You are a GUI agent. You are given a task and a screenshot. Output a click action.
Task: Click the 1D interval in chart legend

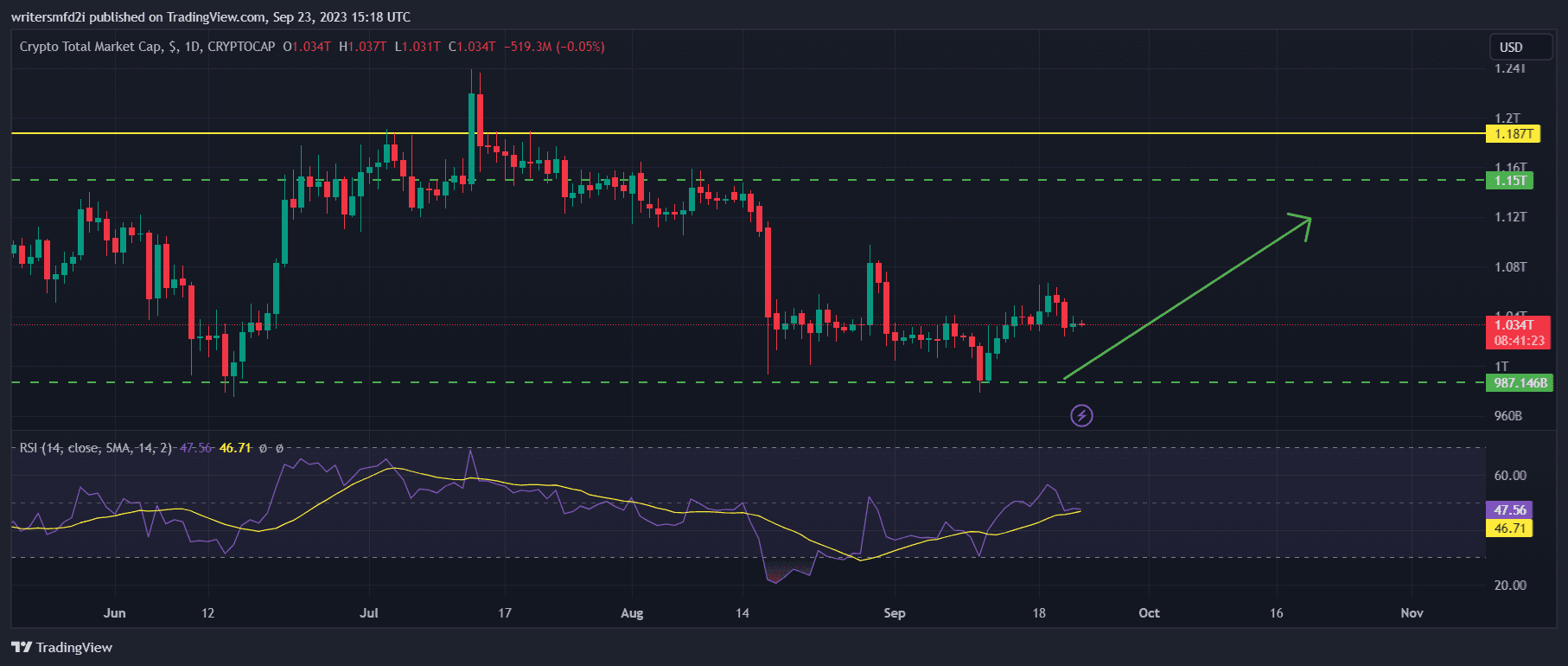[192, 47]
